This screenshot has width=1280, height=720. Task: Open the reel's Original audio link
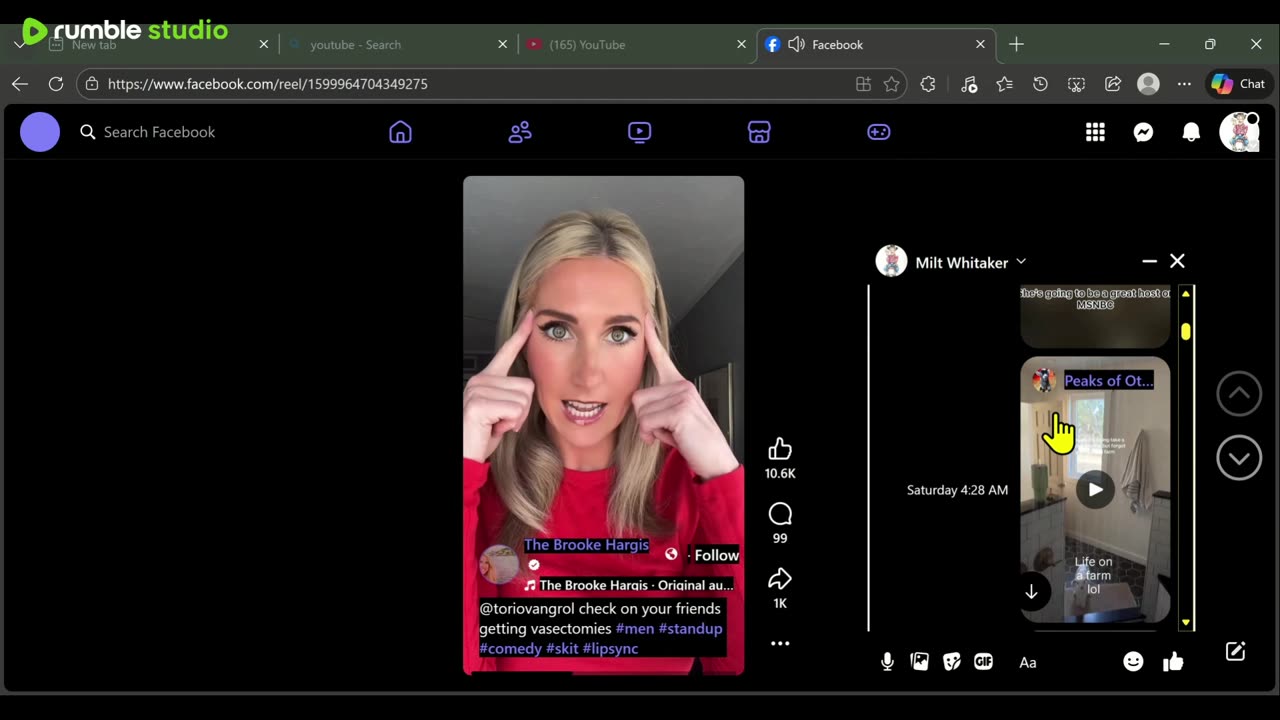pos(636,586)
